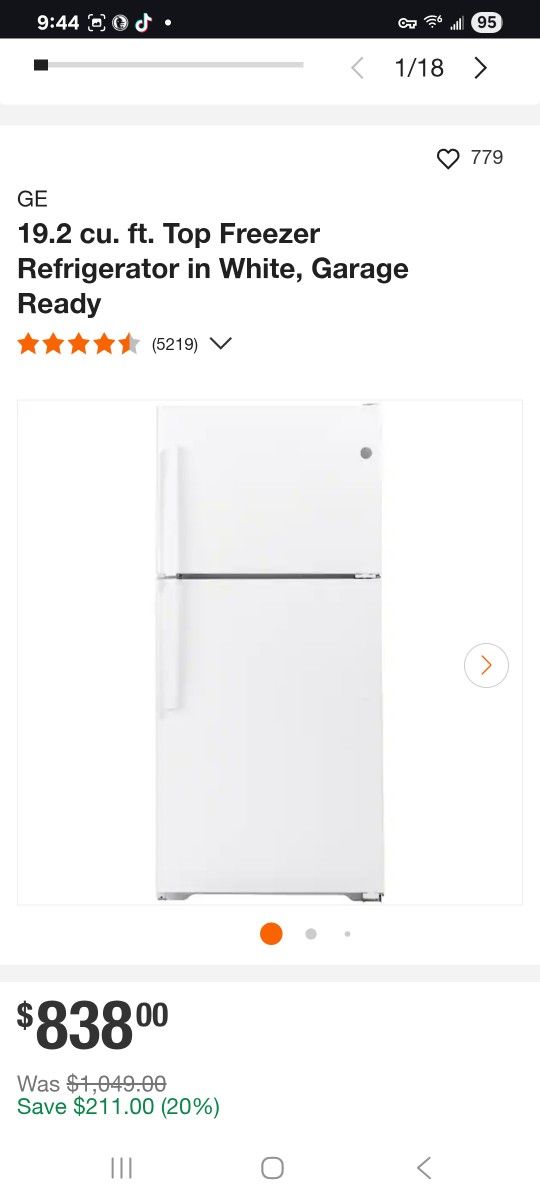Tap the heart favorite icon
Image resolution: width=540 pixels, height=1200 pixels.
pyautogui.click(x=448, y=158)
